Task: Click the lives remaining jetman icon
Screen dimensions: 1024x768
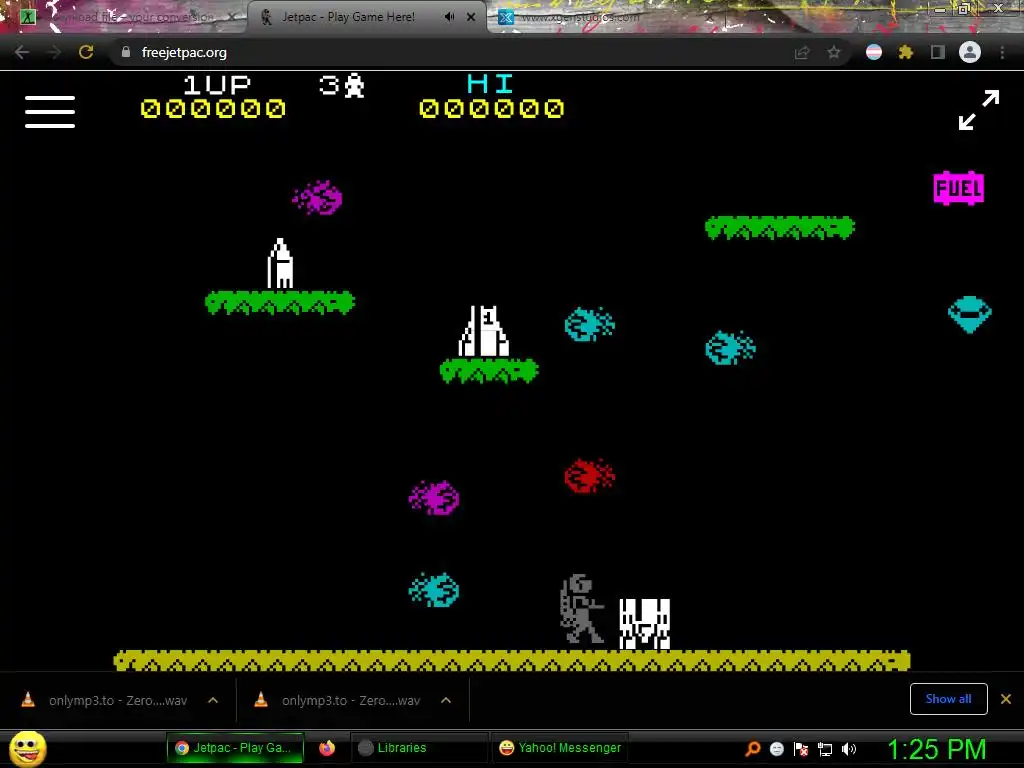Action: pos(354,86)
